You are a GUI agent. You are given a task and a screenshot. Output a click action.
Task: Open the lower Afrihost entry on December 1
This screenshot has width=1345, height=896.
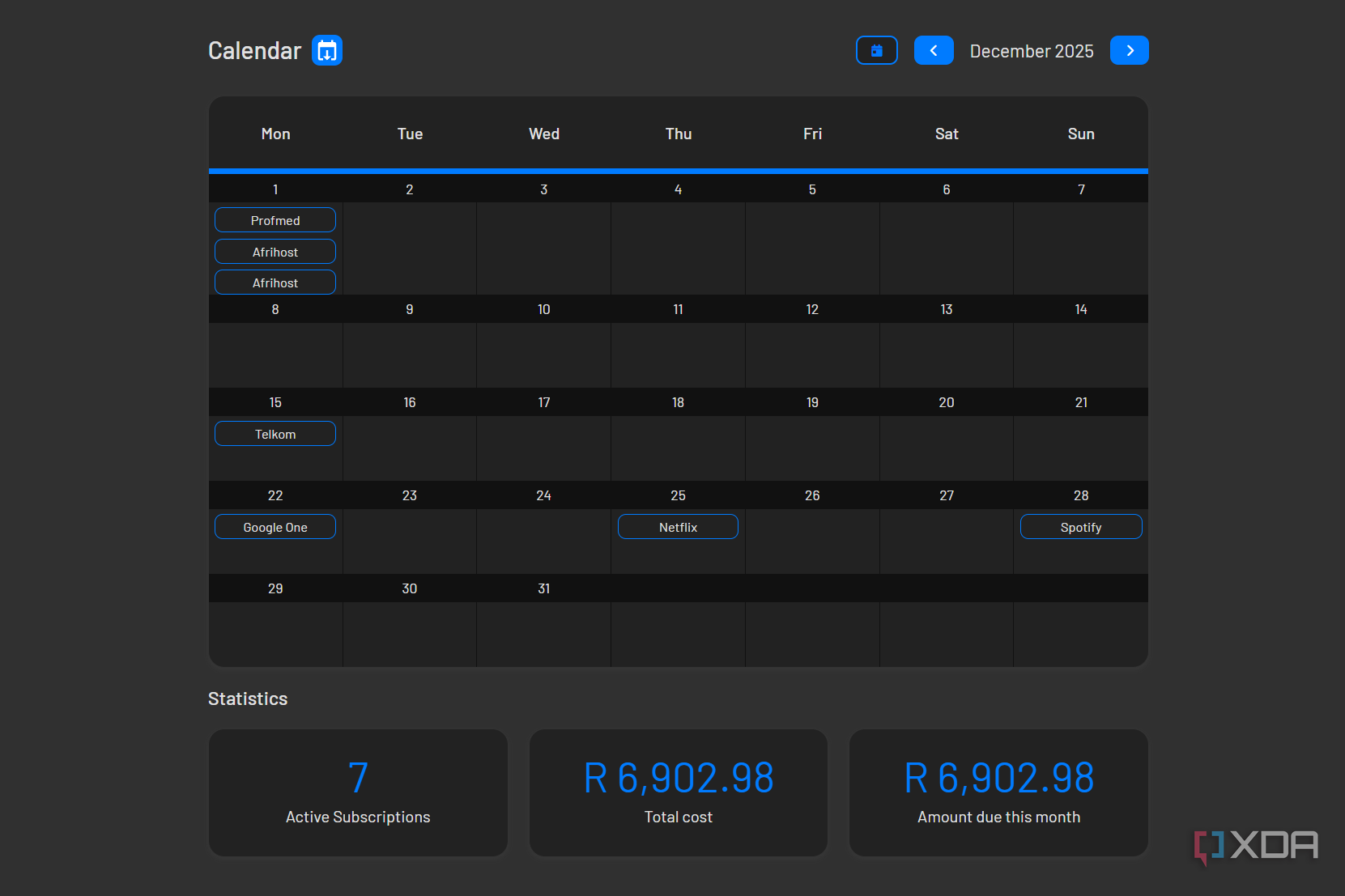tap(275, 282)
